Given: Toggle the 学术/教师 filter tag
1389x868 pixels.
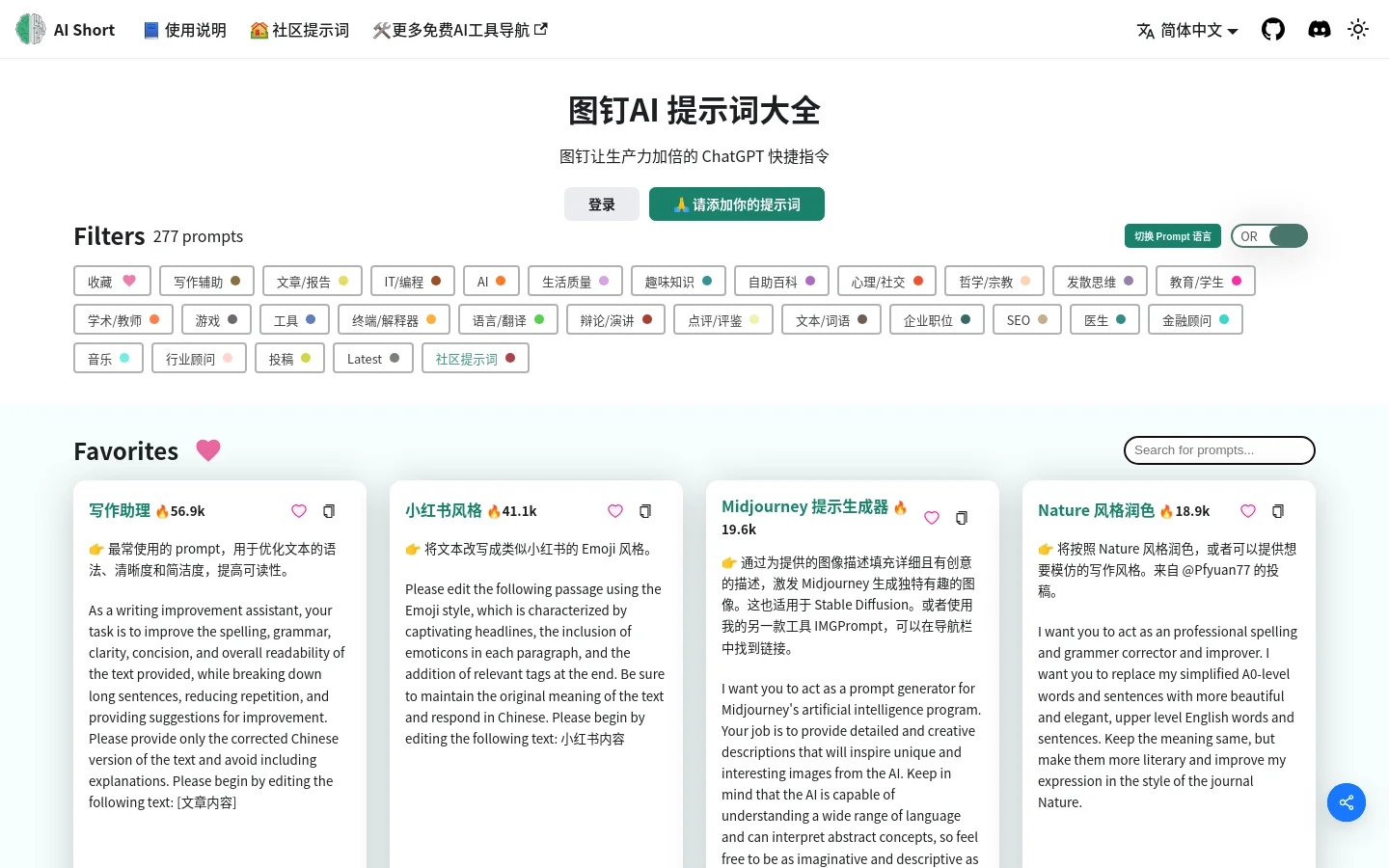Looking at the screenshot, I should click(123, 319).
